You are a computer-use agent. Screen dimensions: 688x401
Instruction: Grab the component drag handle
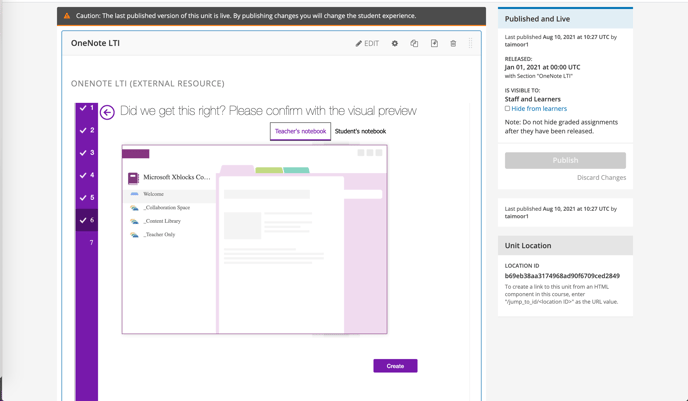[x=470, y=43]
